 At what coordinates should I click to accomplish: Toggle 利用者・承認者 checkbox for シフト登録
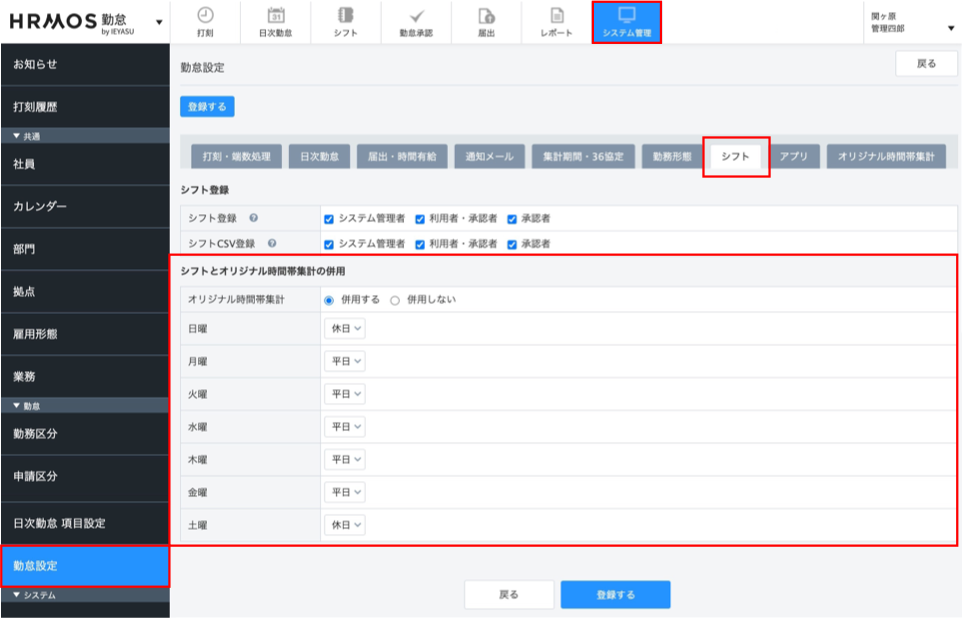coord(420,219)
